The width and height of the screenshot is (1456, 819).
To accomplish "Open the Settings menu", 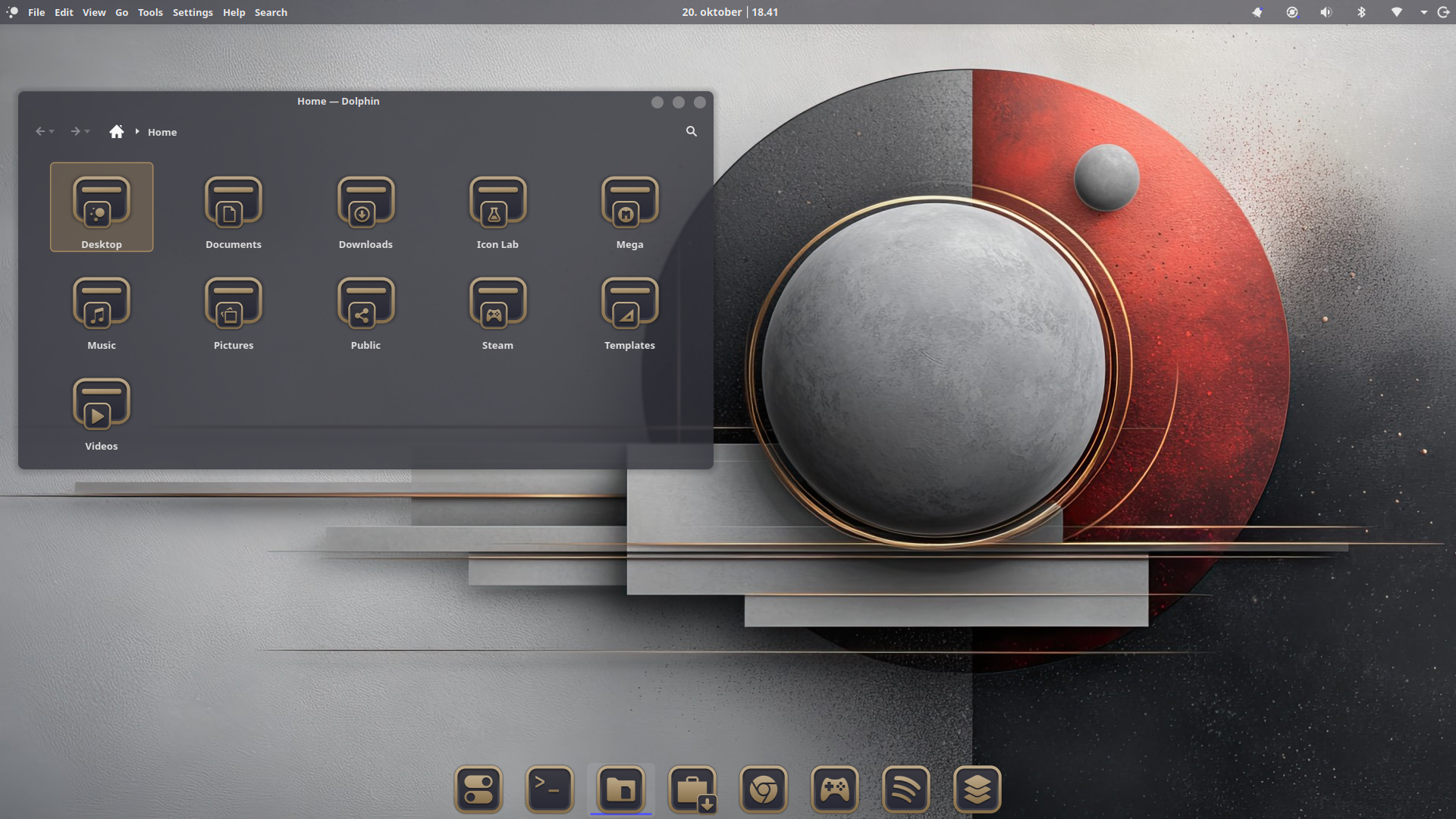I will point(193,12).
